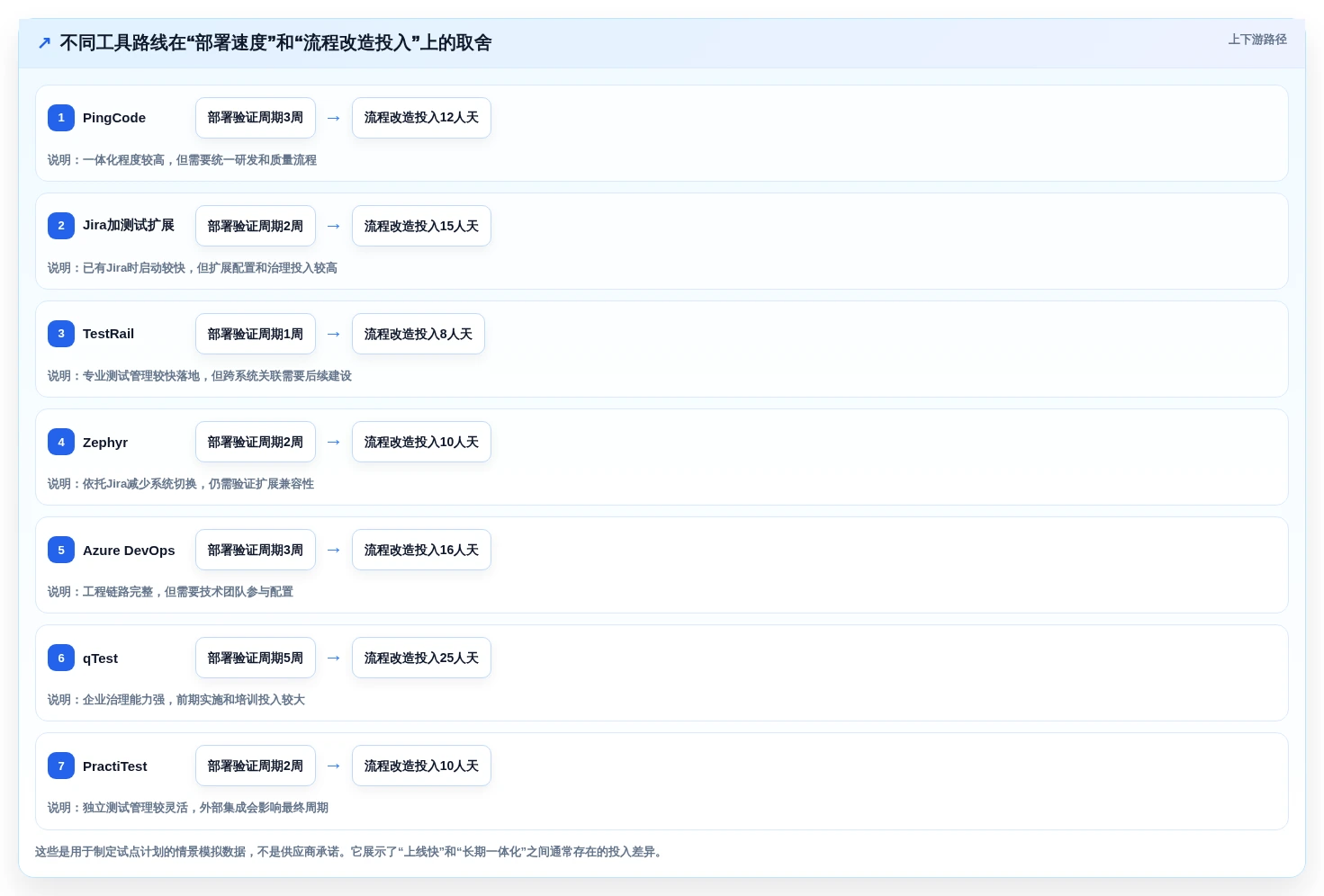Image resolution: width=1324 pixels, height=896 pixels.
Task: Click the Azure DevOps tool name
Action: (x=129, y=551)
